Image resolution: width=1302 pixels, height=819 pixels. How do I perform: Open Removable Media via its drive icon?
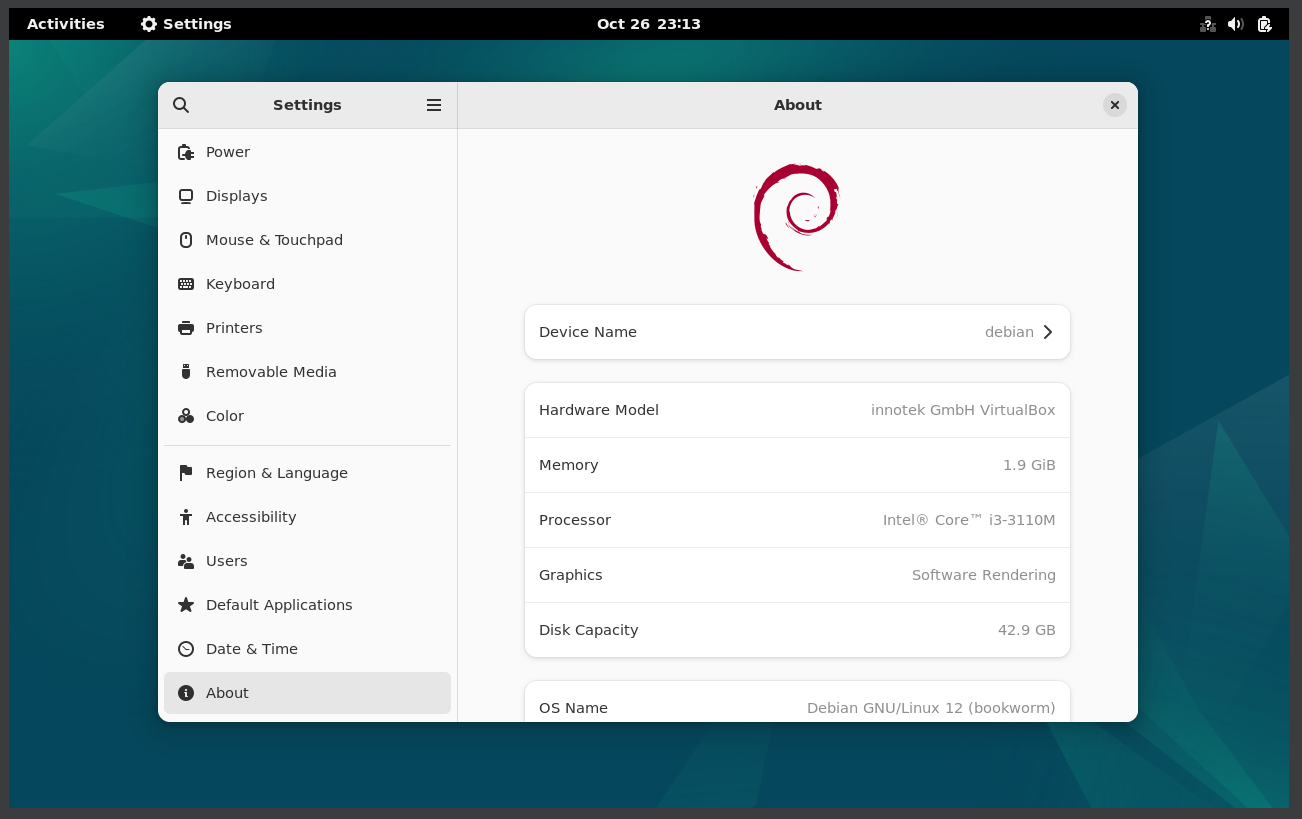tap(185, 372)
